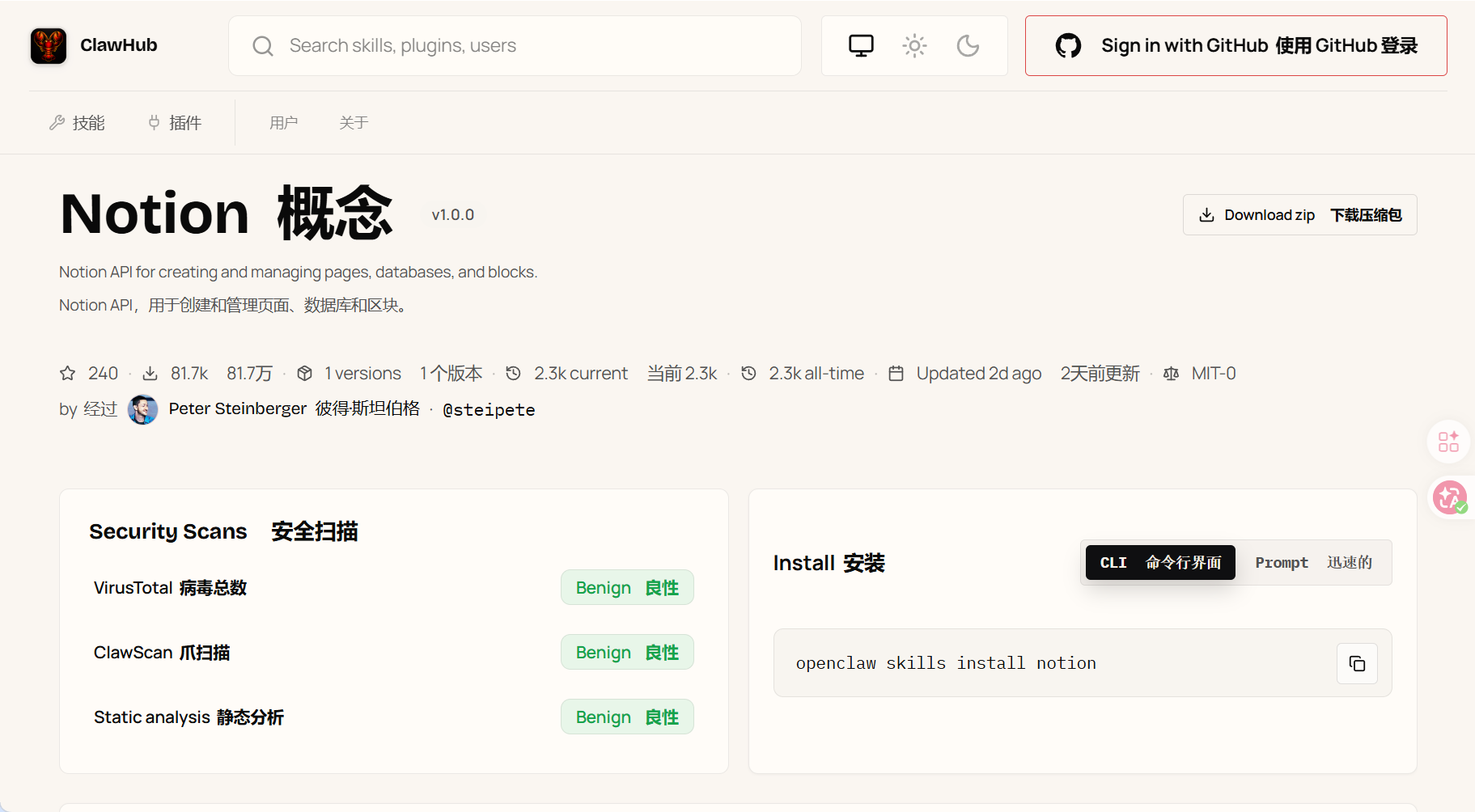Click the floating pink translate extension icon
Image resolution: width=1475 pixels, height=812 pixels.
pos(1449,497)
